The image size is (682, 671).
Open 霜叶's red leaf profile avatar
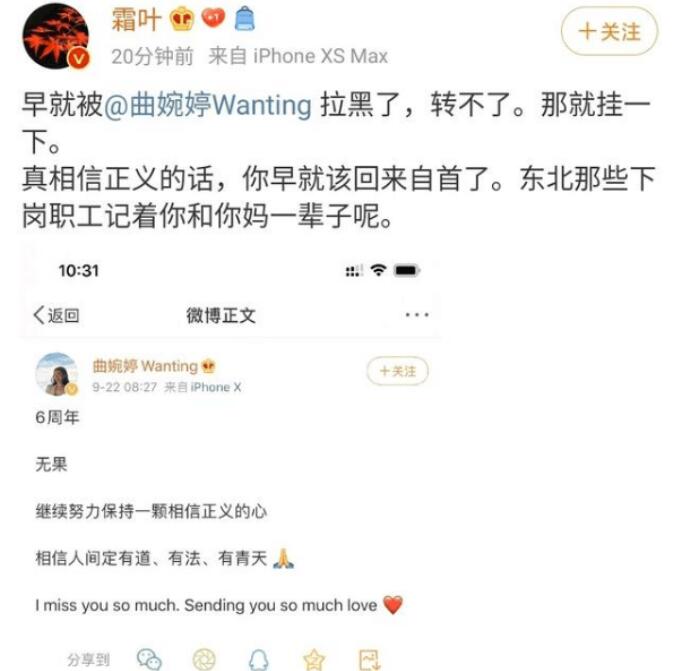tap(56, 37)
